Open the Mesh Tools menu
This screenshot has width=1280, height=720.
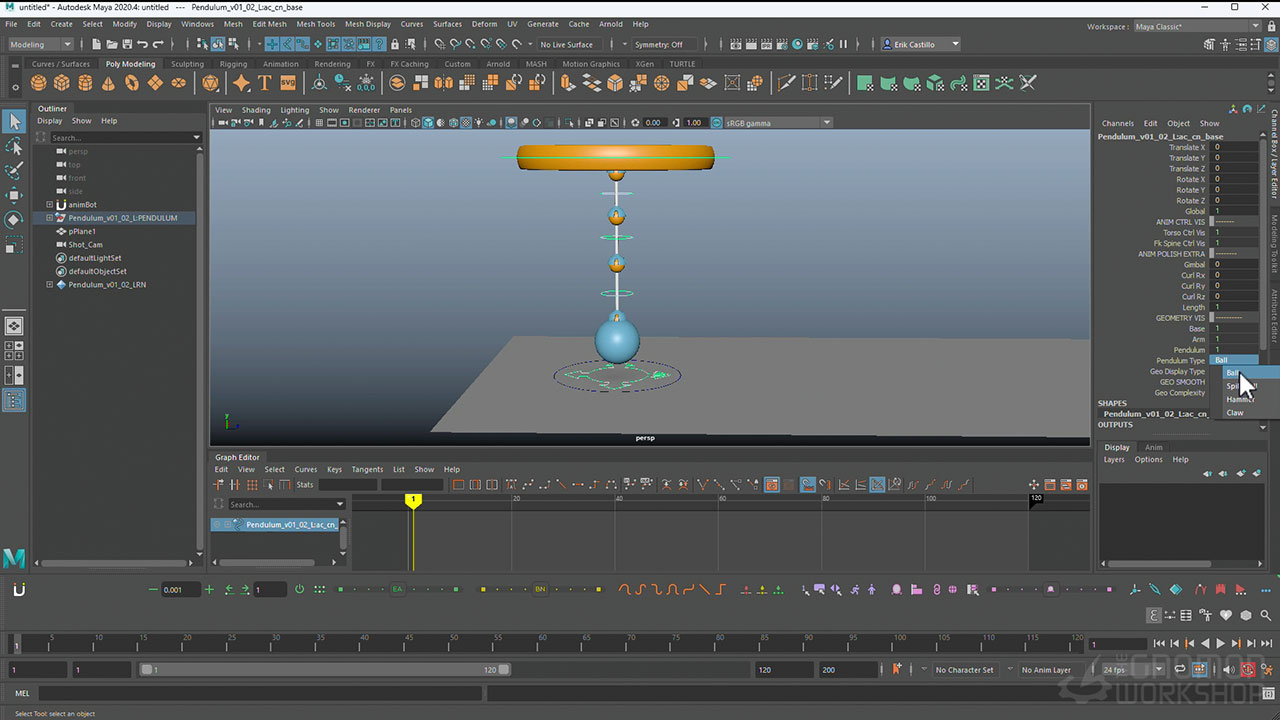point(316,24)
